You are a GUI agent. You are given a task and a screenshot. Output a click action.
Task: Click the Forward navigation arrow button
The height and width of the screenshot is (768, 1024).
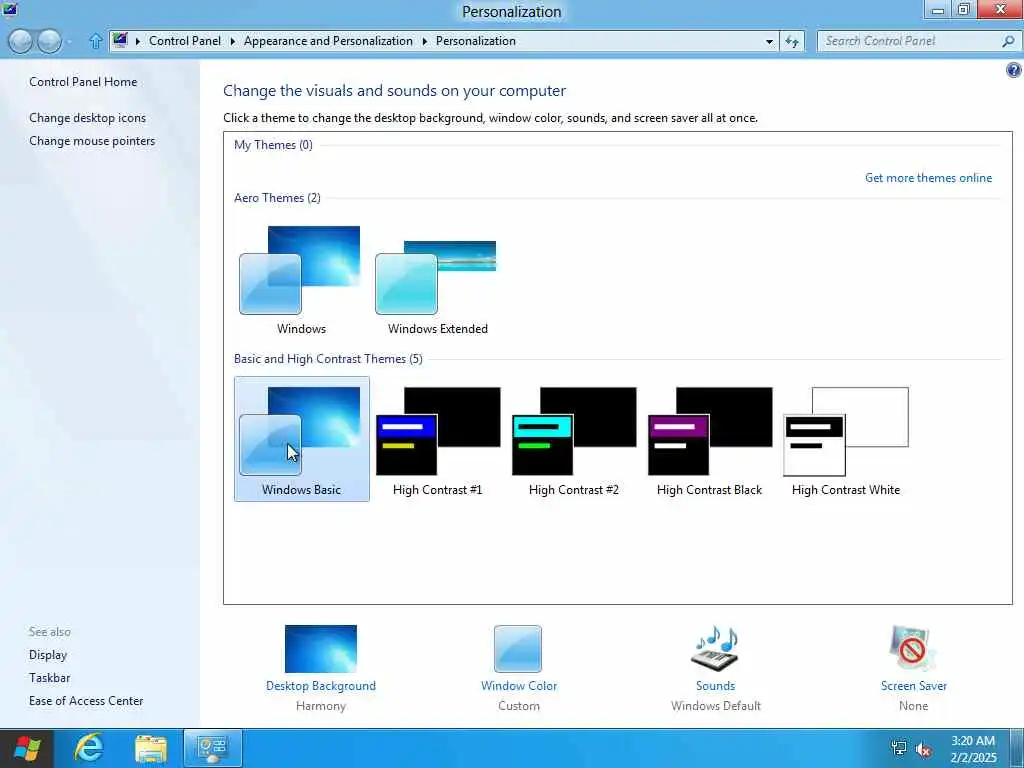[x=50, y=41]
